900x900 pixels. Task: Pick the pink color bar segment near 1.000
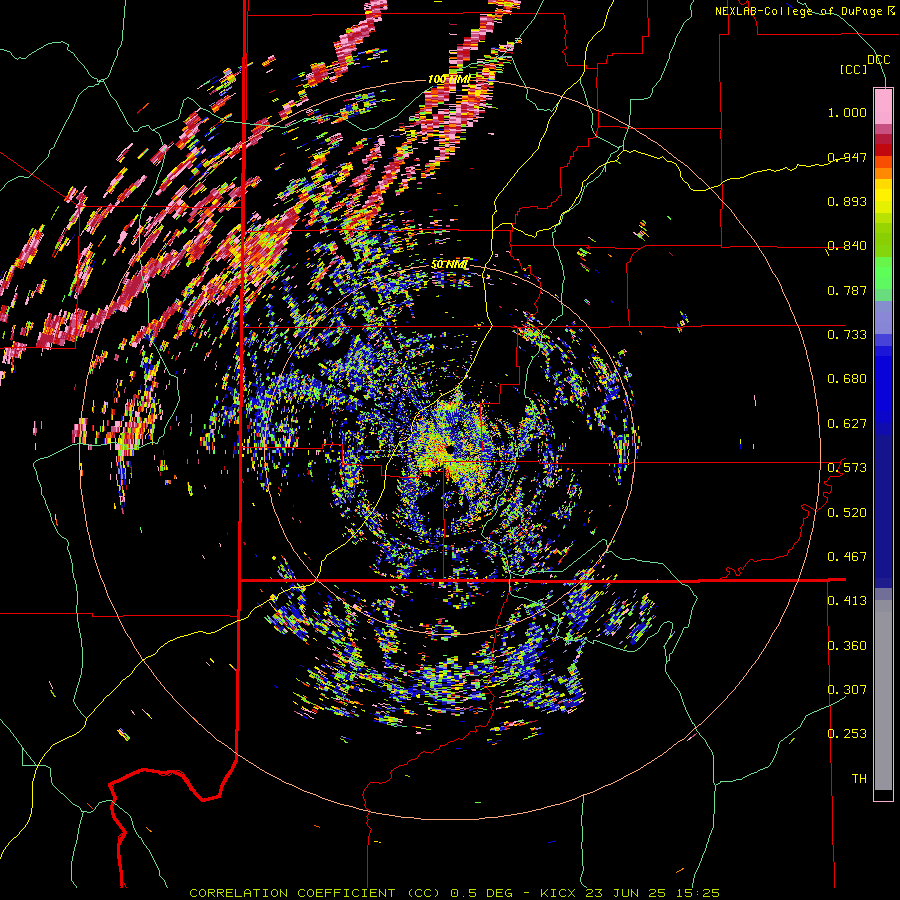[883, 107]
